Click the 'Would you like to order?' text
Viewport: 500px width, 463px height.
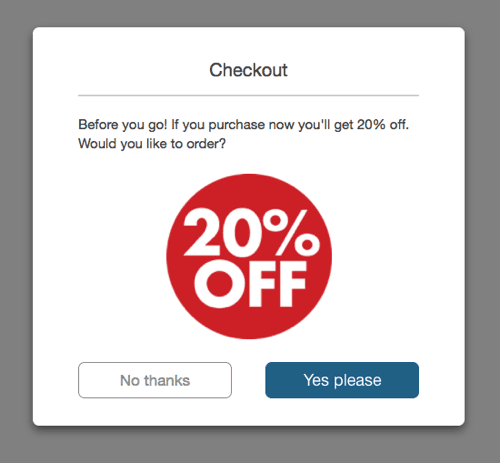pos(152,144)
